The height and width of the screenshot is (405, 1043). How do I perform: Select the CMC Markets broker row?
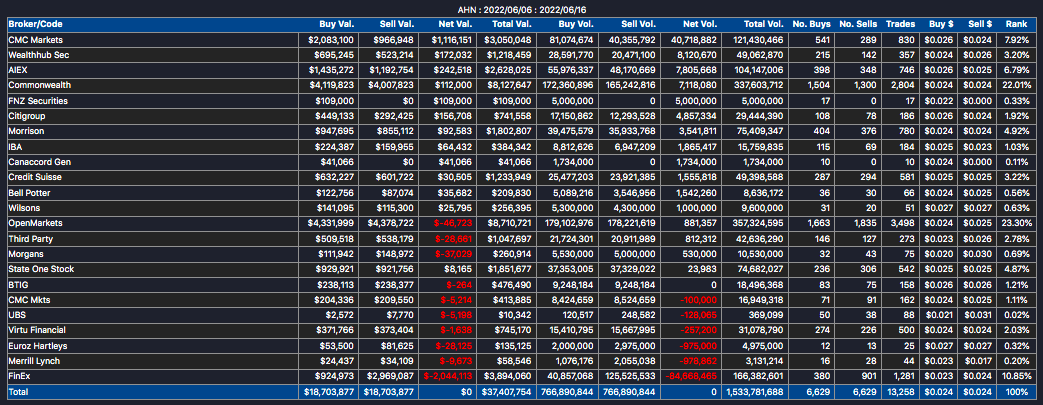pyautogui.click(x=522, y=40)
